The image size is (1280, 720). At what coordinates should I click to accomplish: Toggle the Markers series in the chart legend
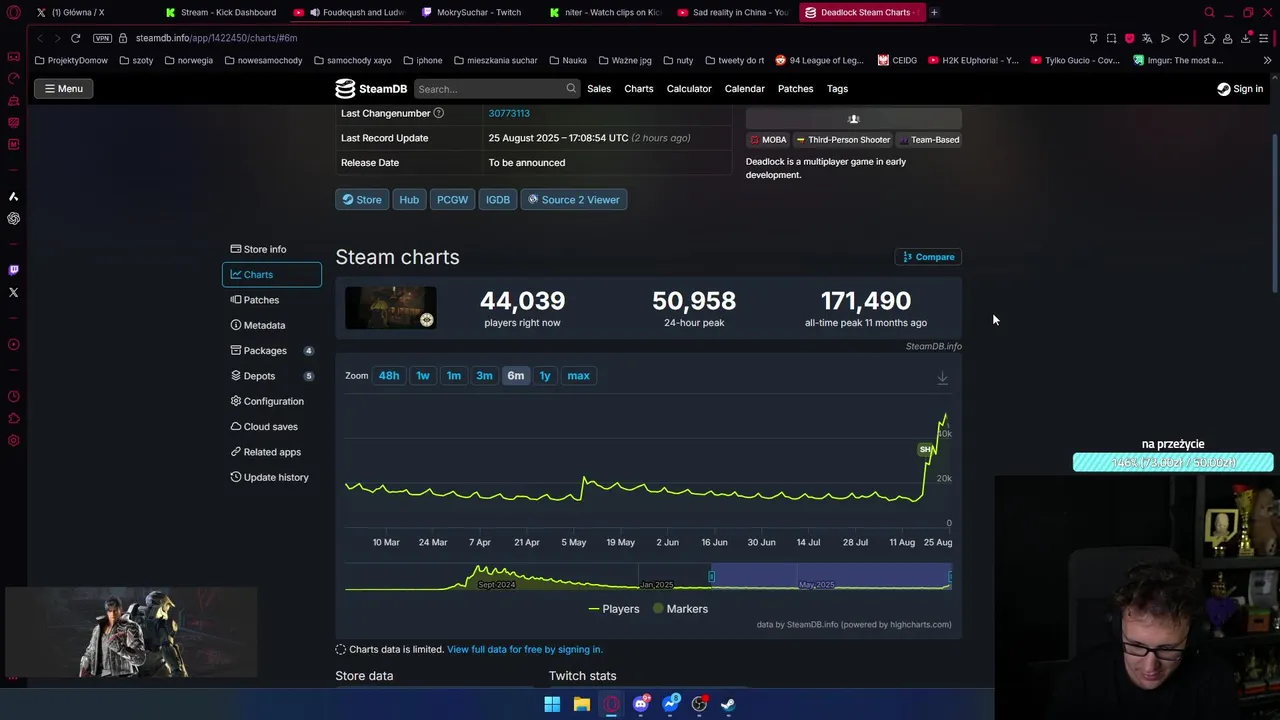click(680, 609)
